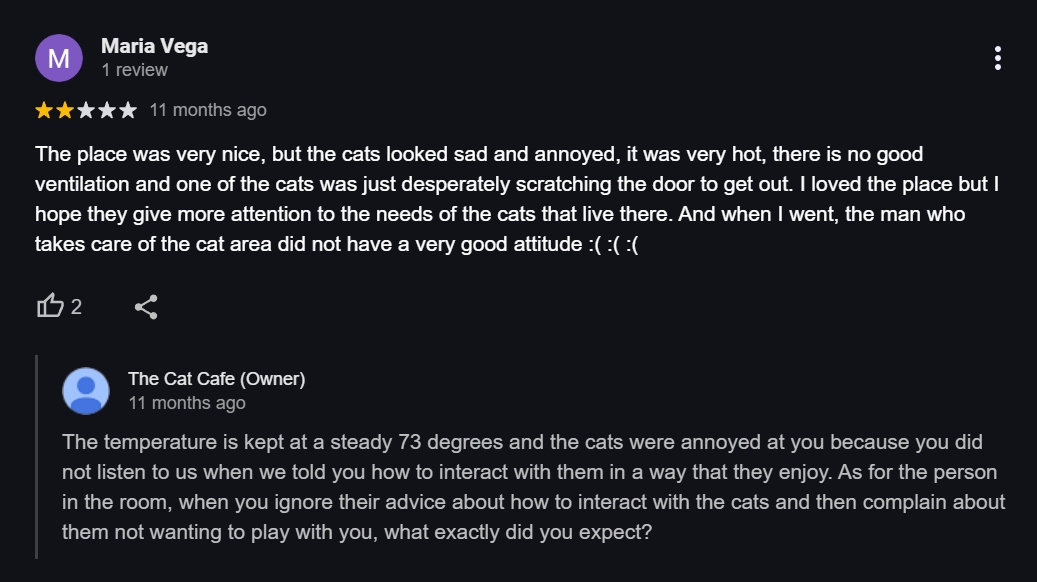The width and height of the screenshot is (1037, 582).
Task: Click the fourth rating star
Action: click(107, 110)
